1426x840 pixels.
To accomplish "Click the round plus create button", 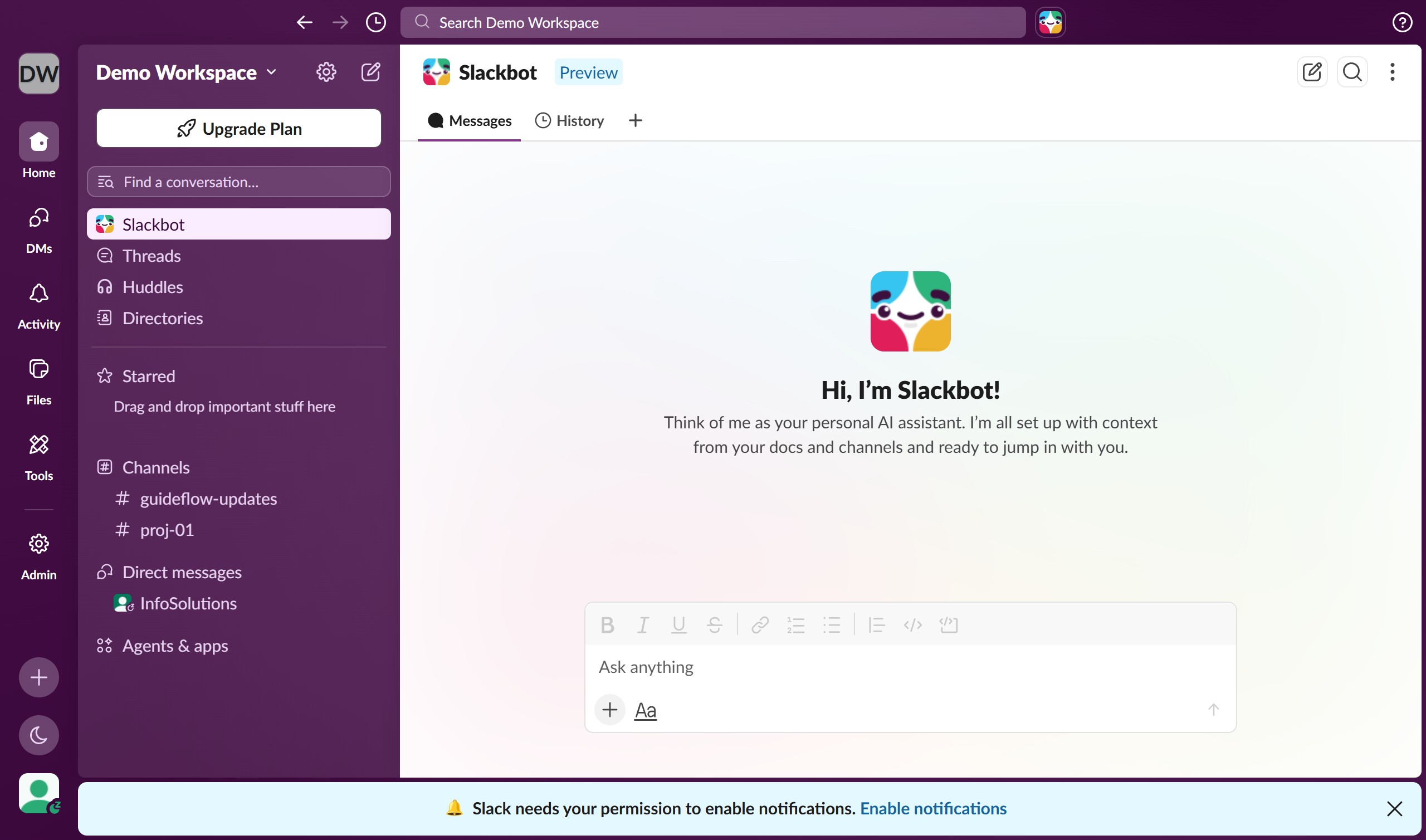I will pos(39,677).
